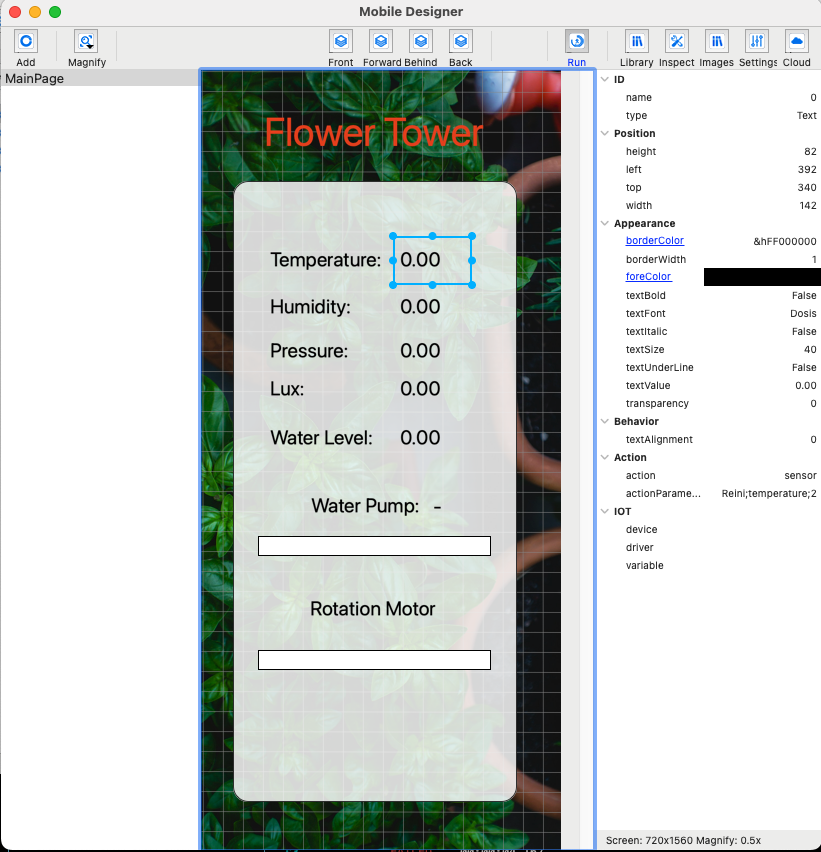The image size is (821, 852).
Task: Open the Images panel
Action: [717, 42]
